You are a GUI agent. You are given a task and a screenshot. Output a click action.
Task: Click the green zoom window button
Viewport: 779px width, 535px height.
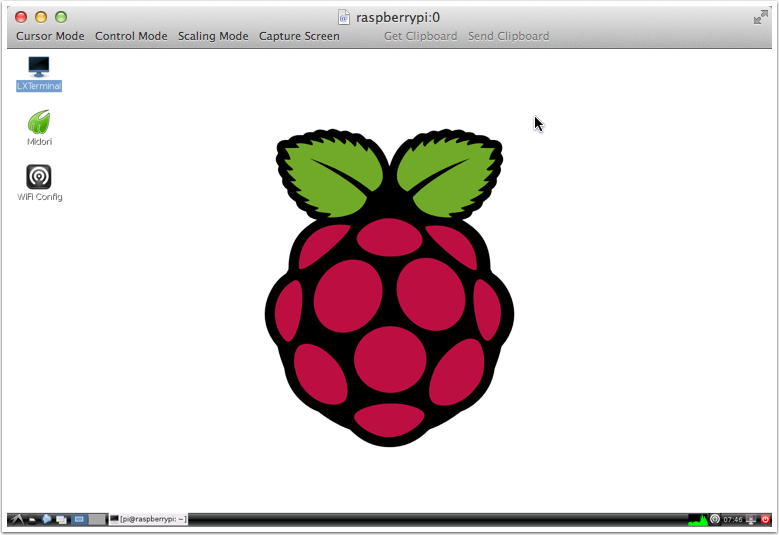61,17
